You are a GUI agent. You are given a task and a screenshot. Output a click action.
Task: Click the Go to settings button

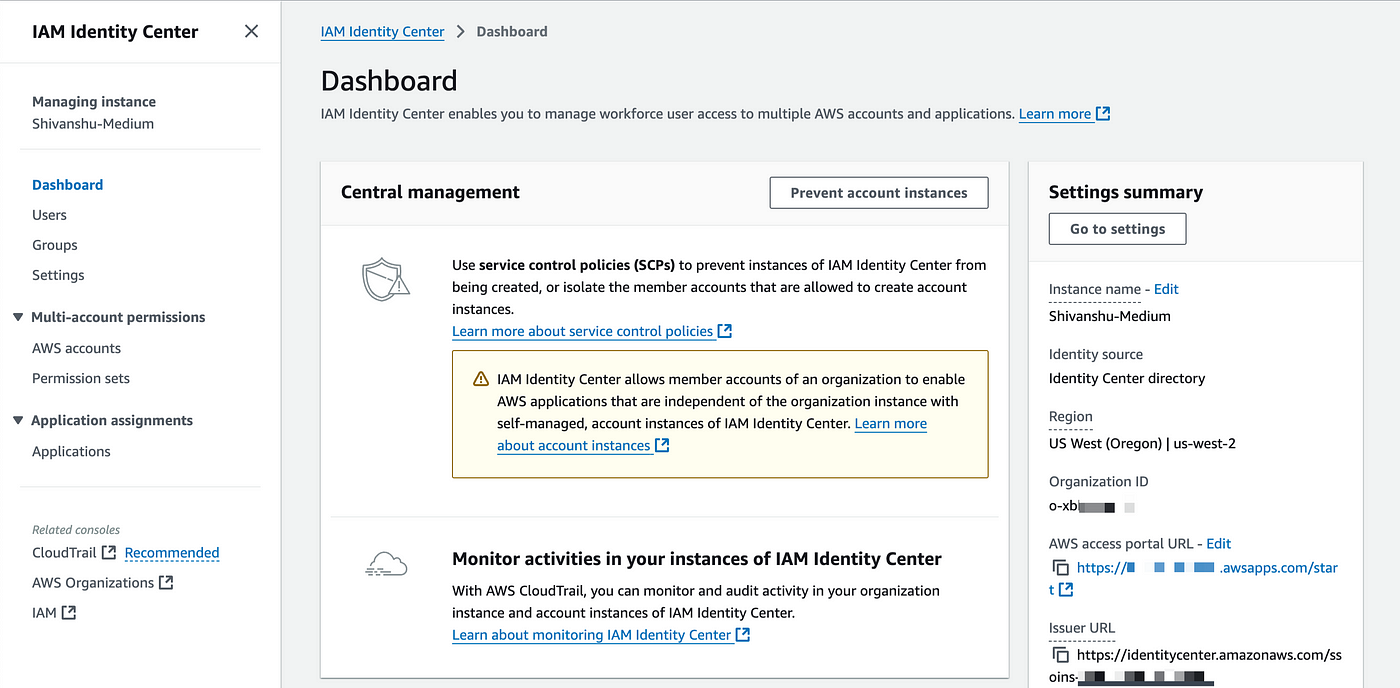[1117, 229]
